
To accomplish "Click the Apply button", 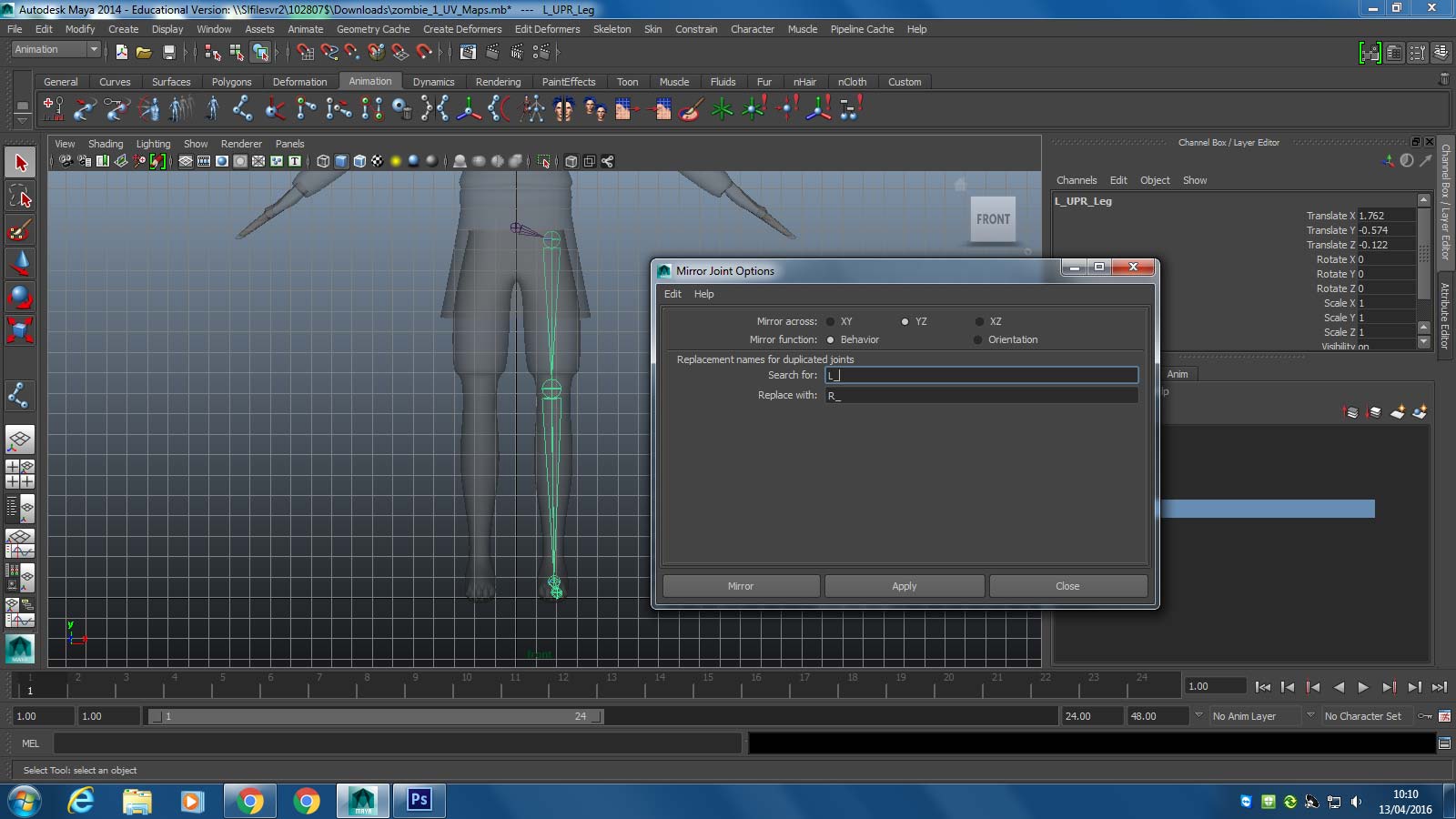I will [x=905, y=586].
